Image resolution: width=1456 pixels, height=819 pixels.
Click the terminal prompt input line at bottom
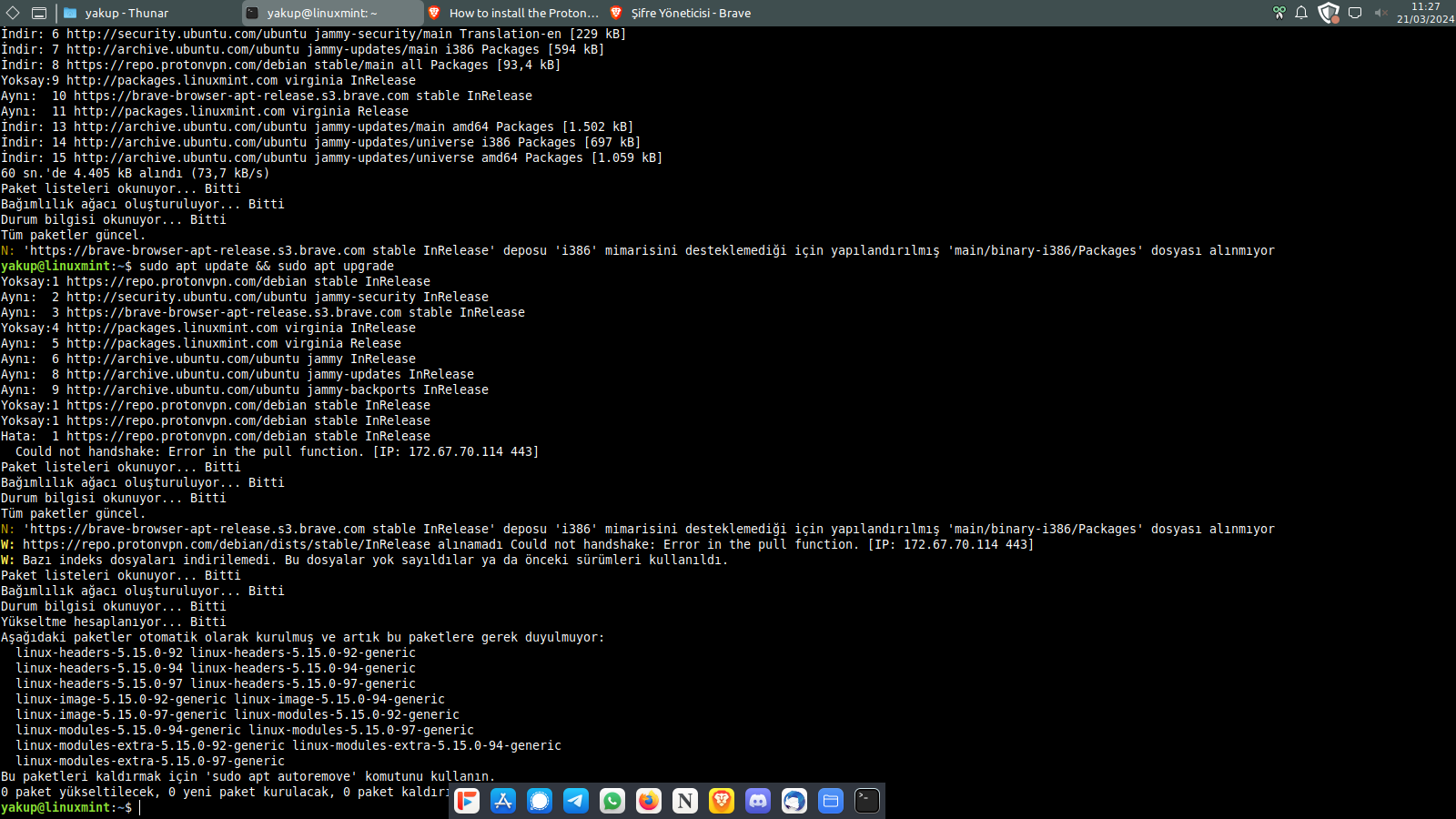(x=71, y=807)
